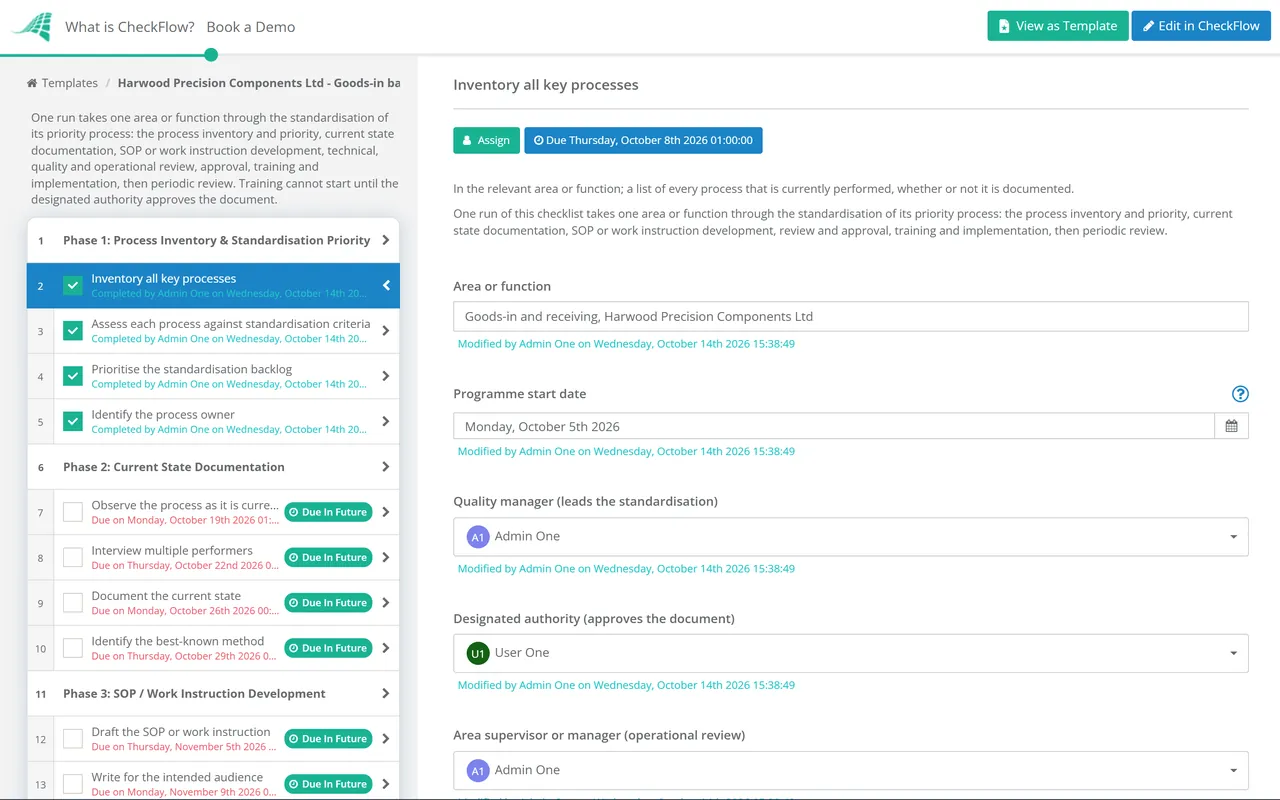1280x800 pixels.
Task: Click the 'Due In Future' badge on 'Observe the process'
Action: click(328, 512)
